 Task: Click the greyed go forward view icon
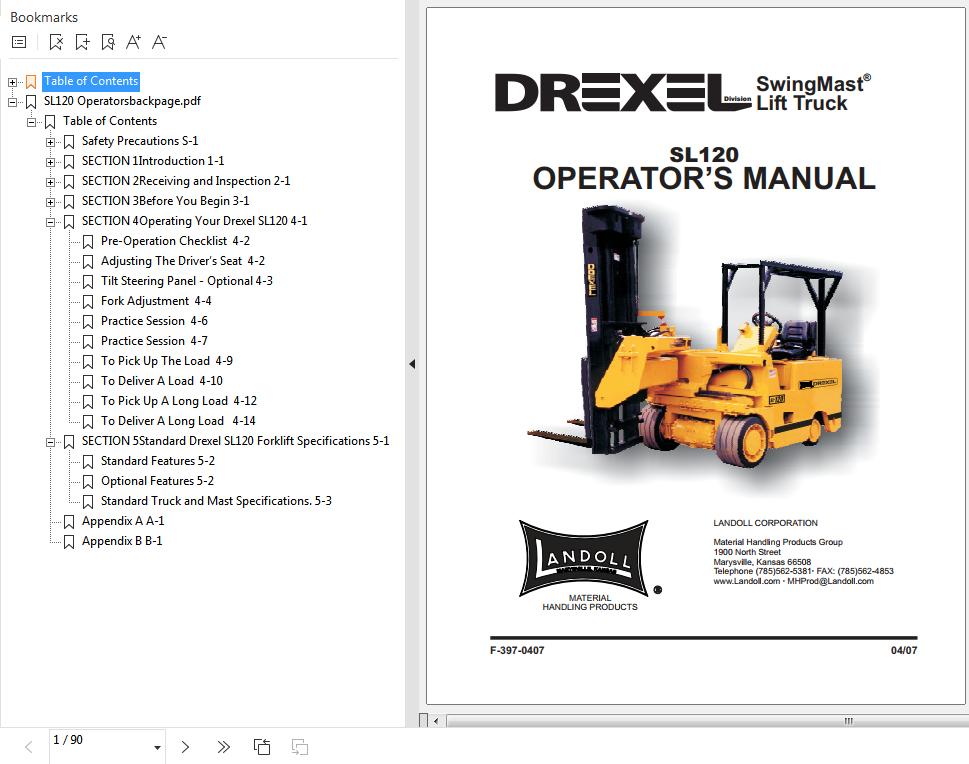pos(300,747)
